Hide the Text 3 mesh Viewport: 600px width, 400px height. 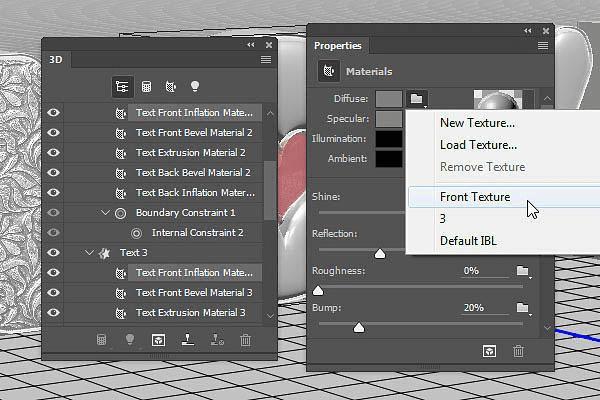(x=54, y=252)
